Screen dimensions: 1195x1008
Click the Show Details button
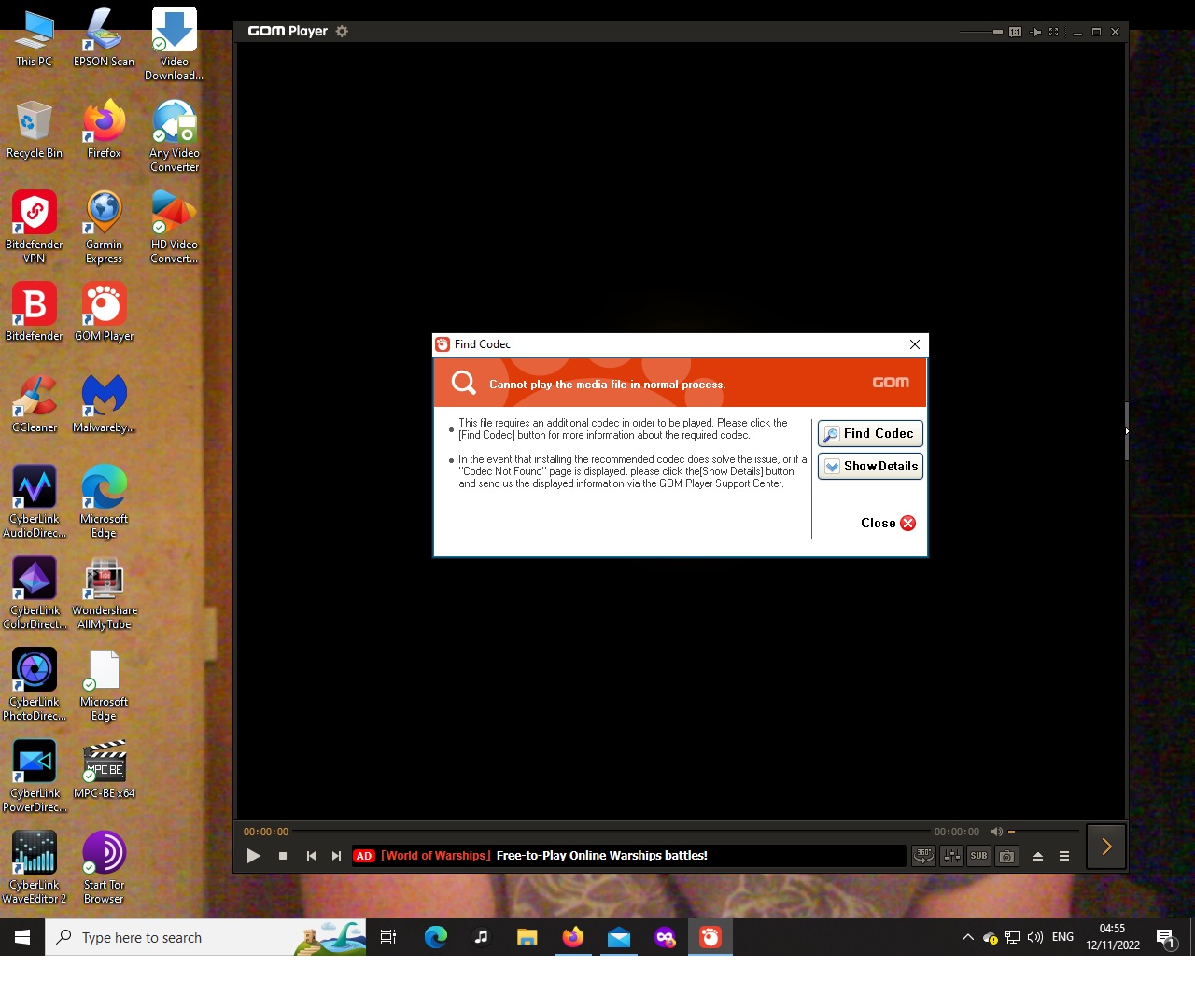coord(870,467)
